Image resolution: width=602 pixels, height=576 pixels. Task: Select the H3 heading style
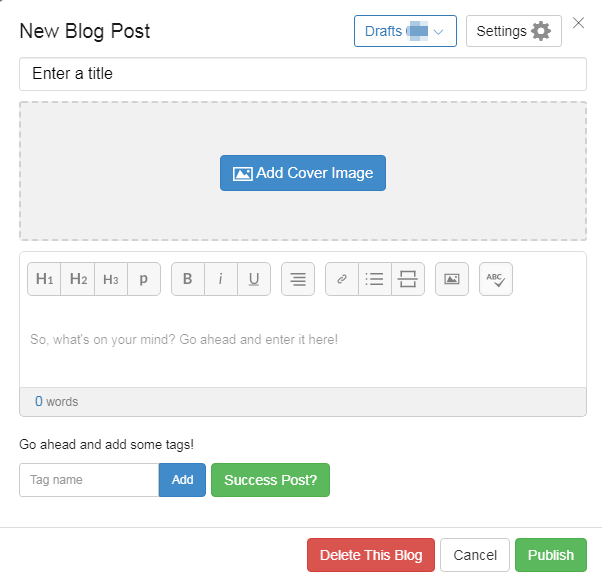(111, 279)
